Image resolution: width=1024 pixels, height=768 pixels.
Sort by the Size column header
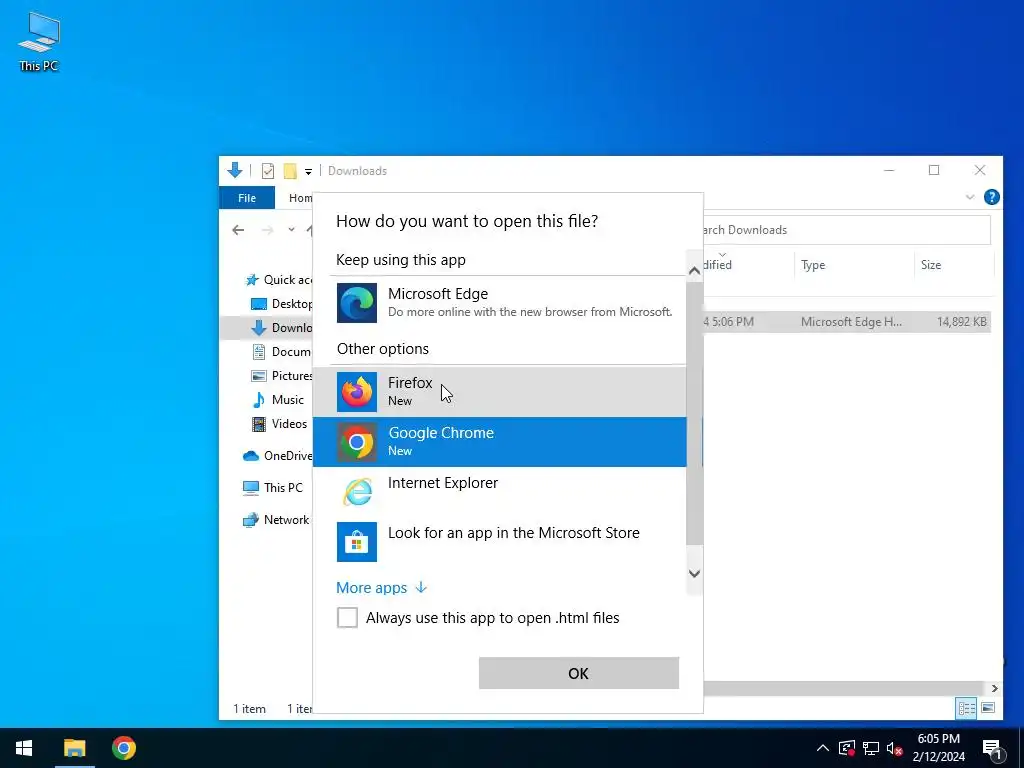pos(953,265)
